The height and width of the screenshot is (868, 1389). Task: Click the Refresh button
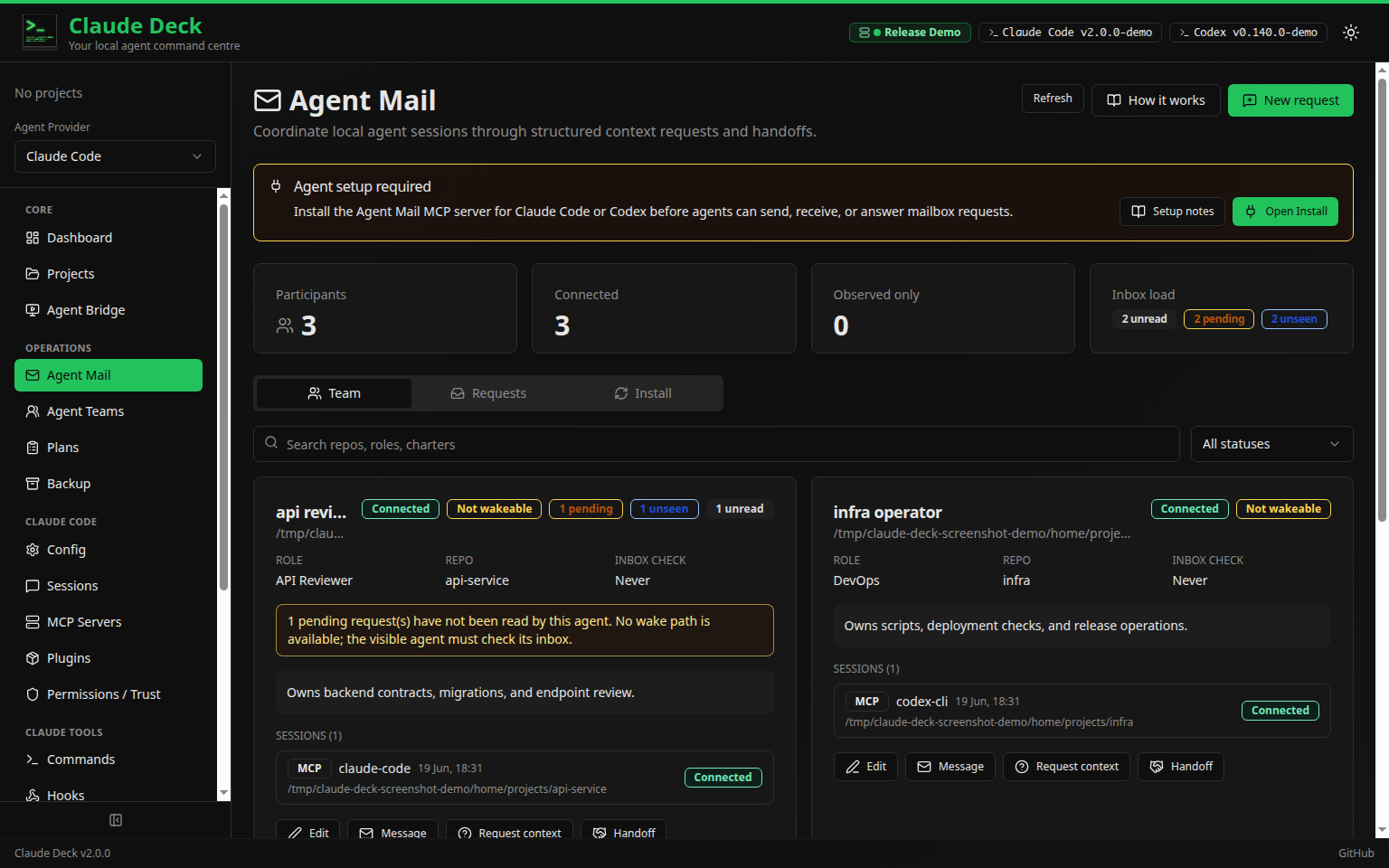point(1053,99)
